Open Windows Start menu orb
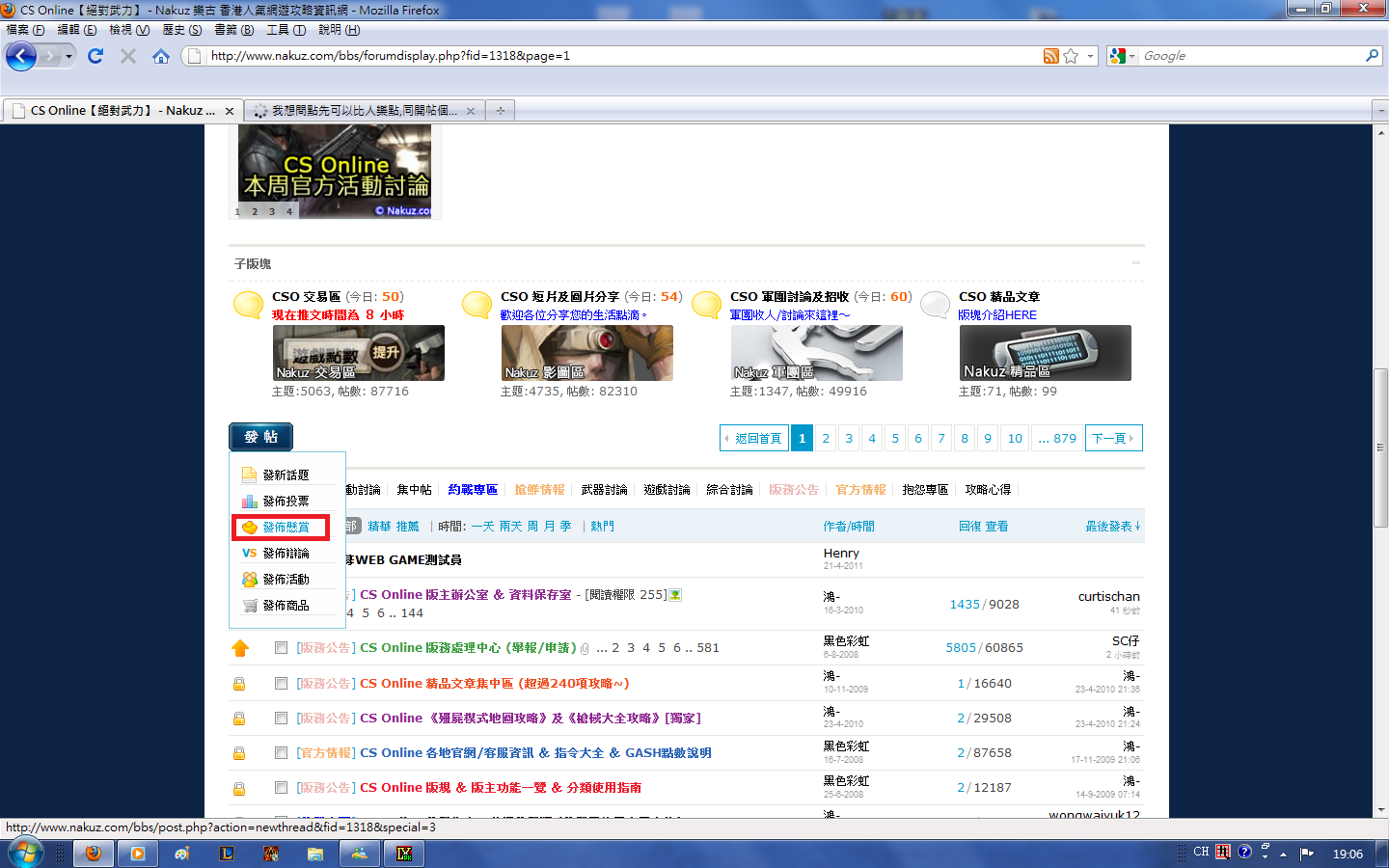Viewport: 1389px width, 868px height. click(x=25, y=854)
